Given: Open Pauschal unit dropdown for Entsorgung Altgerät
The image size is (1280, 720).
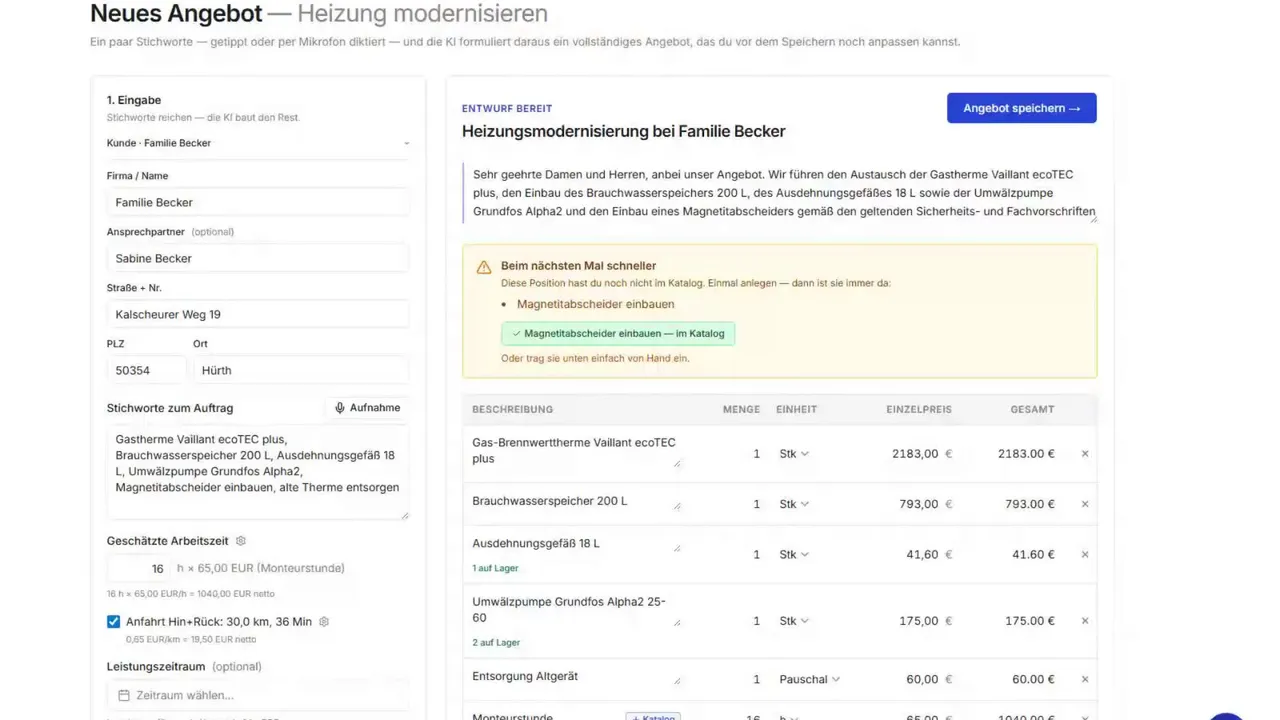Looking at the screenshot, I should click(810, 679).
